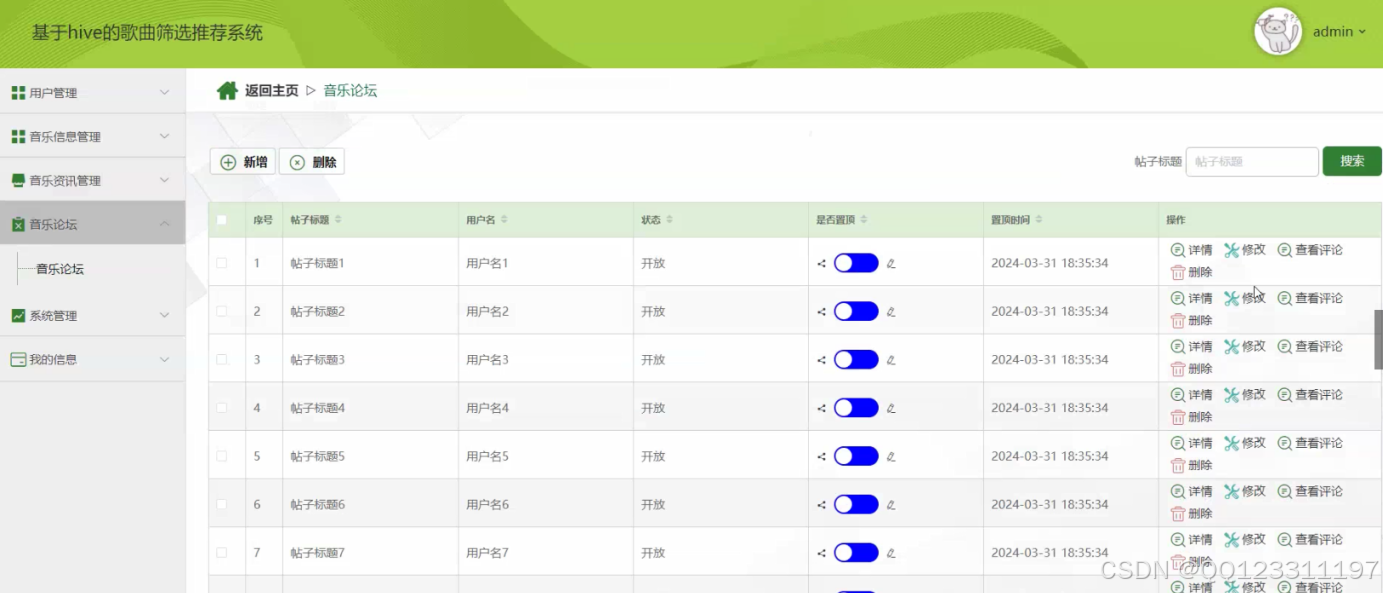This screenshot has width=1383, height=593.
Task: Sort by 是否置顶 column arrows
Action: click(863, 220)
